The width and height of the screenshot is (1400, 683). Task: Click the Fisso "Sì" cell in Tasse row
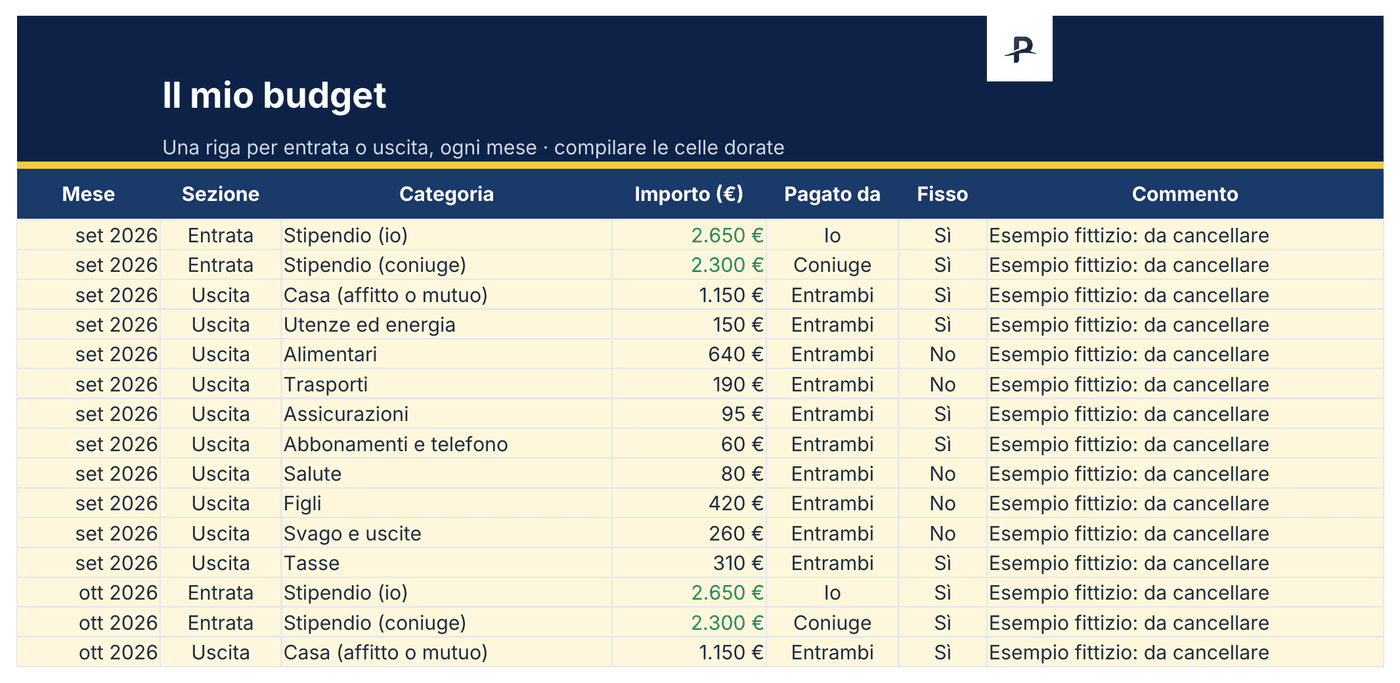coord(942,563)
